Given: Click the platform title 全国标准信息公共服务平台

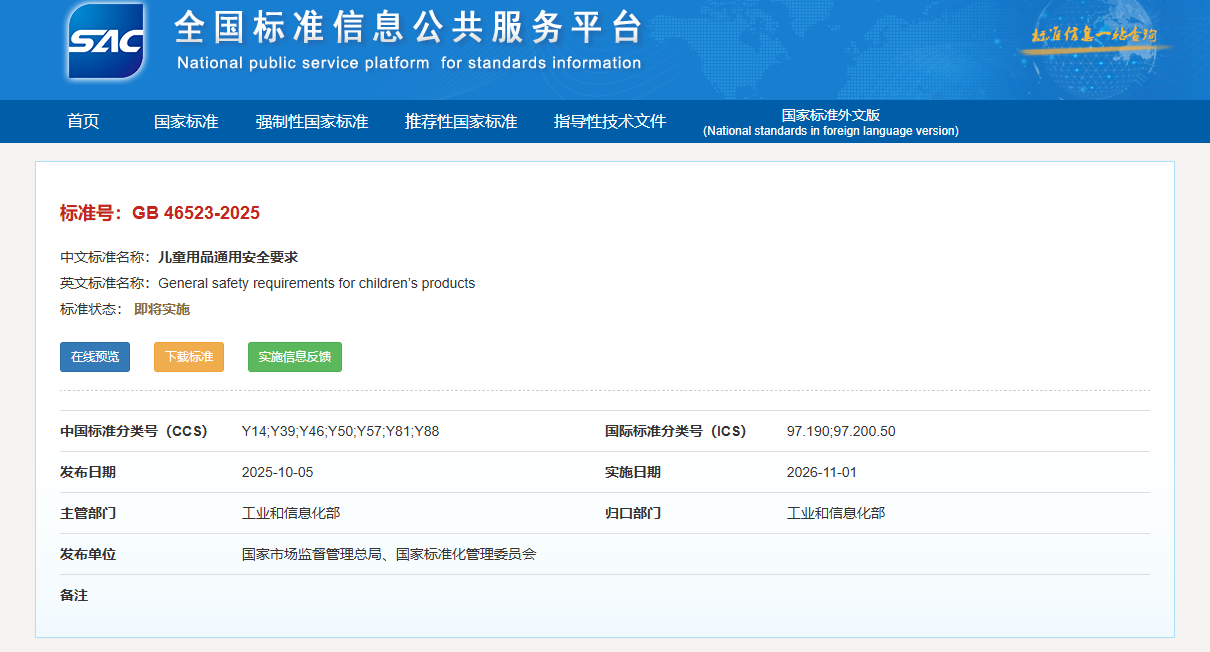Looking at the screenshot, I should click(x=408, y=27).
